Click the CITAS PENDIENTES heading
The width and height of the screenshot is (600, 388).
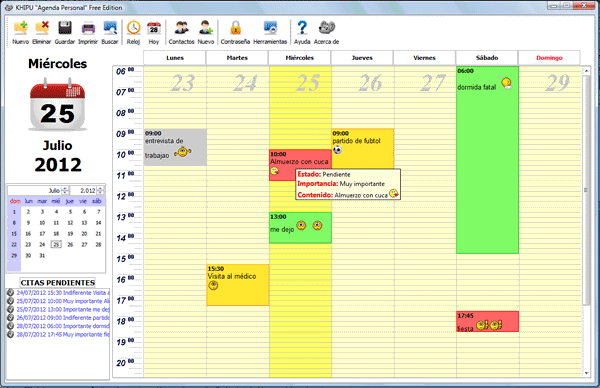click(58, 282)
